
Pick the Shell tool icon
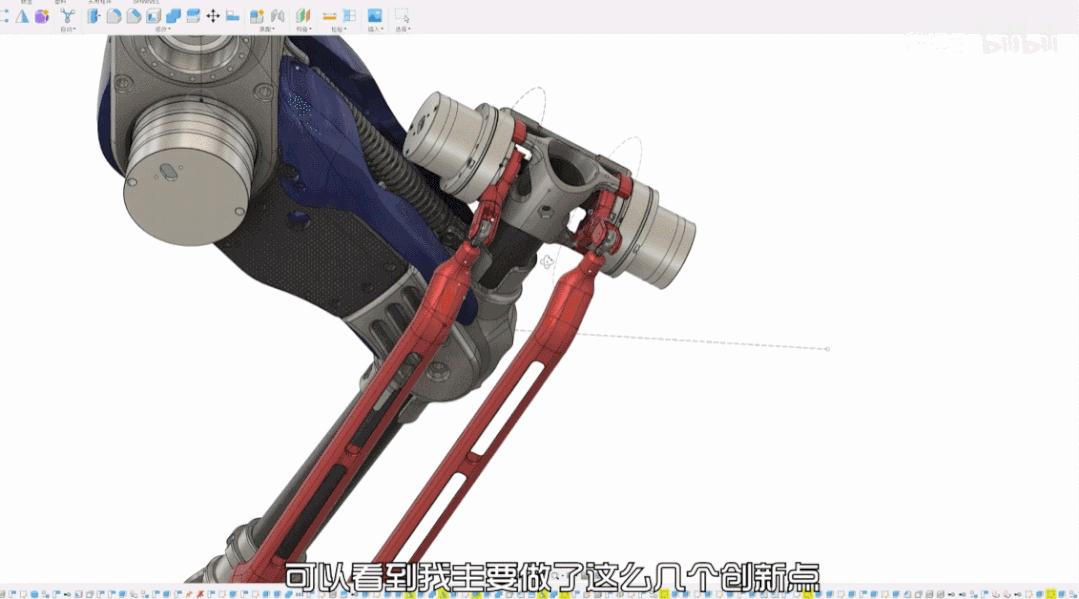(153, 16)
